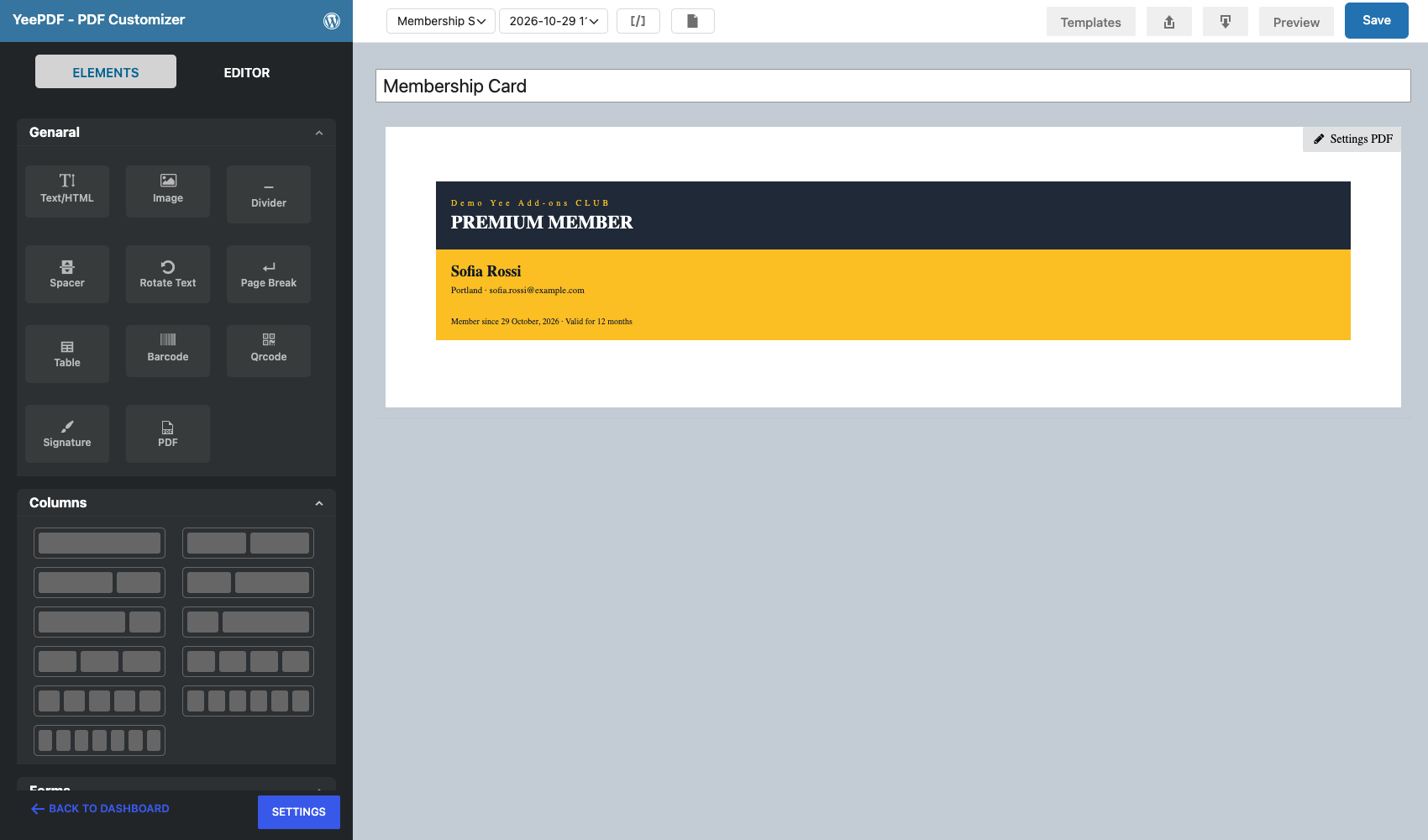Add a Signature element
The image size is (1428, 840).
click(67, 433)
